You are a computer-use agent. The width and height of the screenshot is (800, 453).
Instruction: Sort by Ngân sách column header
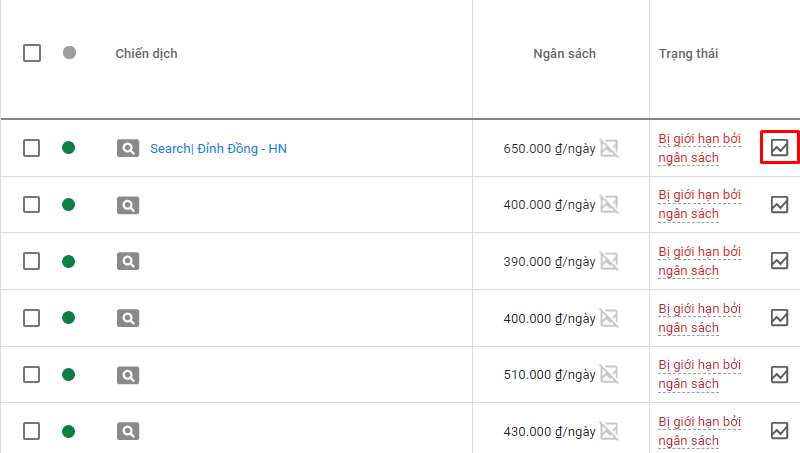click(x=564, y=53)
